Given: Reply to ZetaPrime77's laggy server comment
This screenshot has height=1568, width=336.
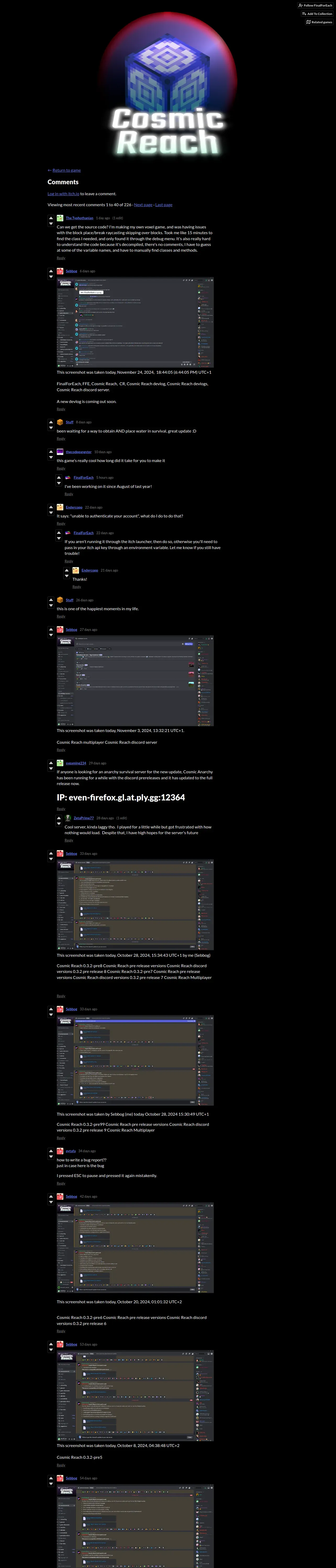Looking at the screenshot, I should [69, 841].
